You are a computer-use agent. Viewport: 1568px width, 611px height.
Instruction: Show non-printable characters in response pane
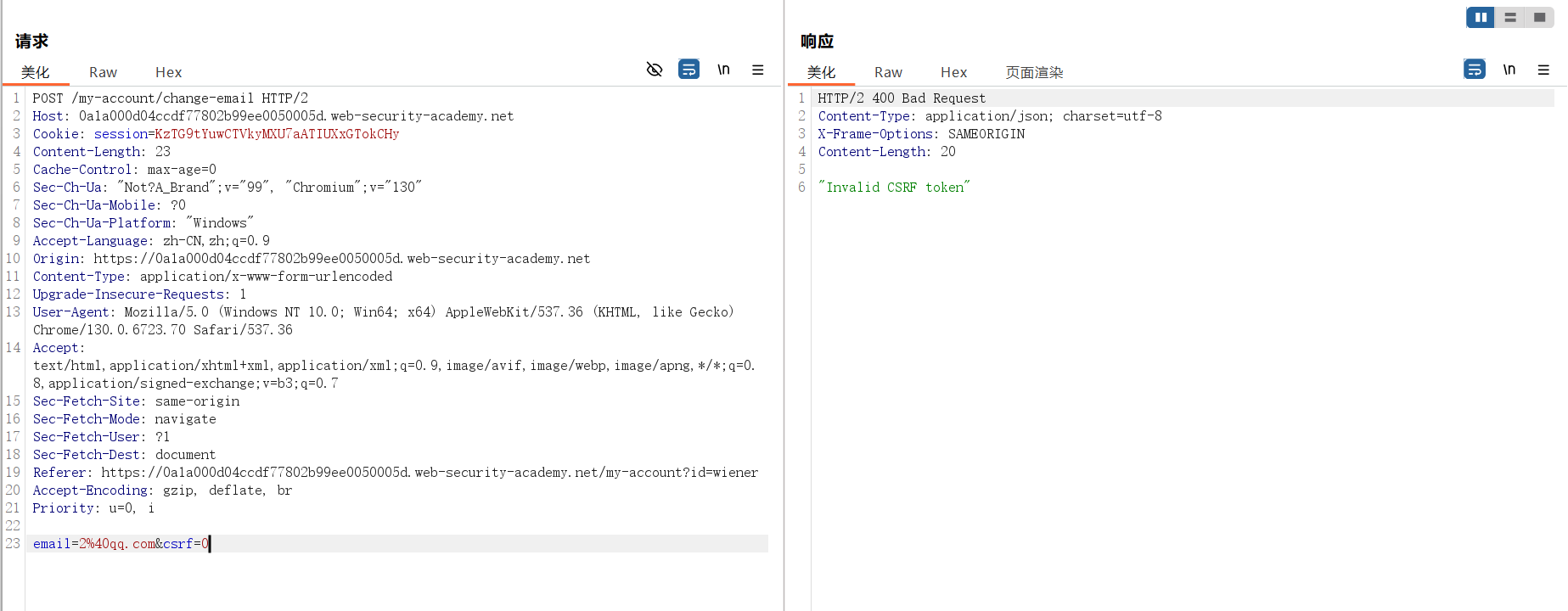coord(1509,70)
